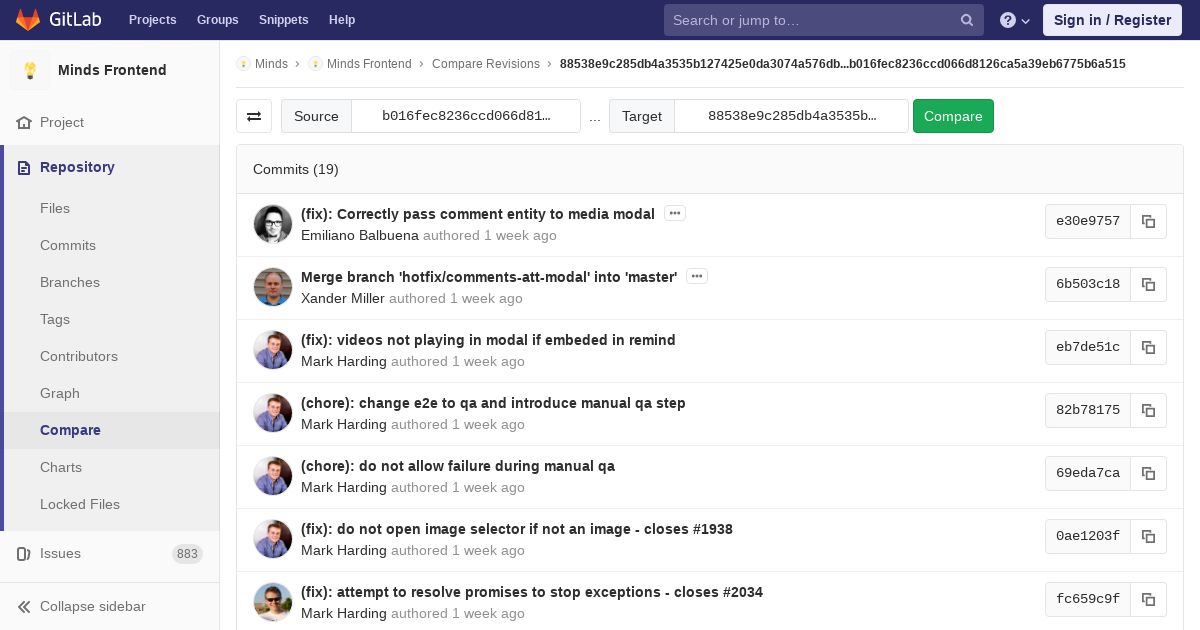The width and height of the screenshot is (1200, 630).
Task: Open Help in top navigation
Action: [342, 20]
